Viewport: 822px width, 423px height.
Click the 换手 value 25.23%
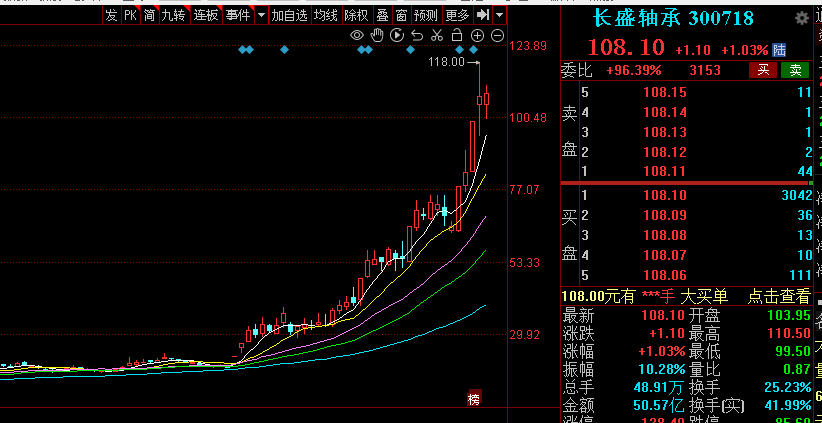pos(788,388)
